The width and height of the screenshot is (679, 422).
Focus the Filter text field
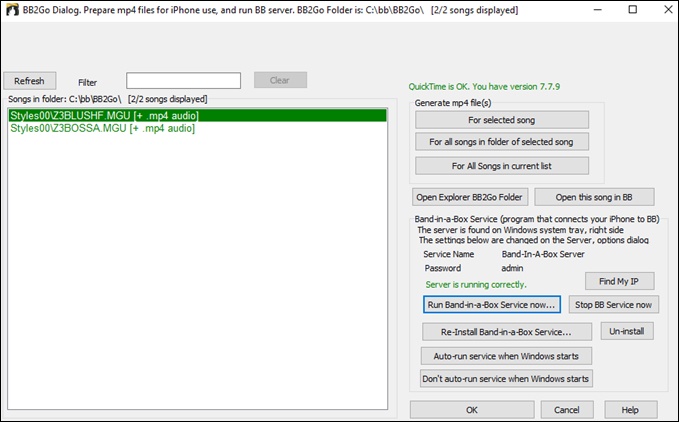[183, 81]
